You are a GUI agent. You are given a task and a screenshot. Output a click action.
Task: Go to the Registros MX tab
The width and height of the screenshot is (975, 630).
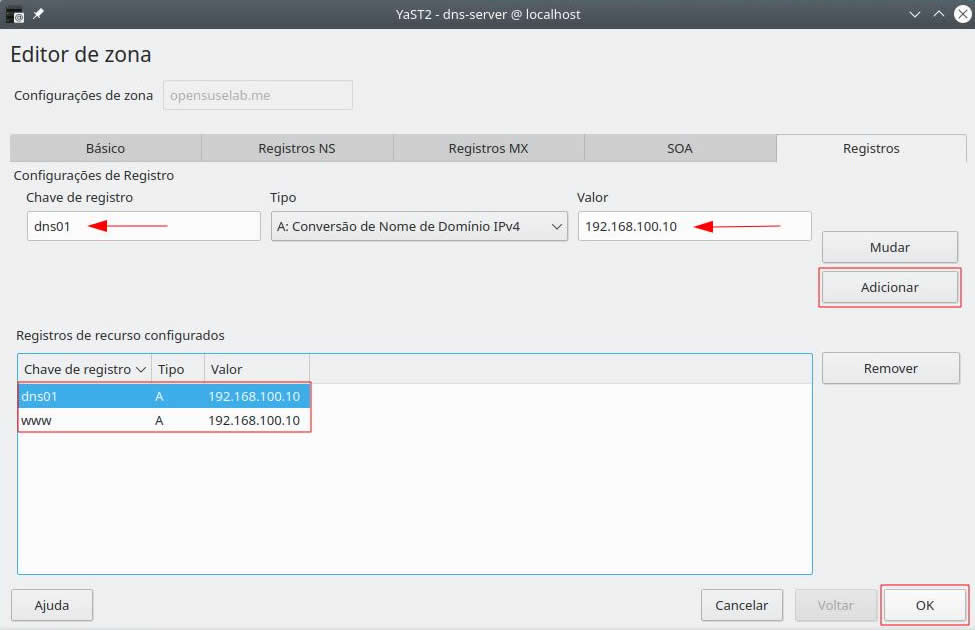tap(488, 148)
